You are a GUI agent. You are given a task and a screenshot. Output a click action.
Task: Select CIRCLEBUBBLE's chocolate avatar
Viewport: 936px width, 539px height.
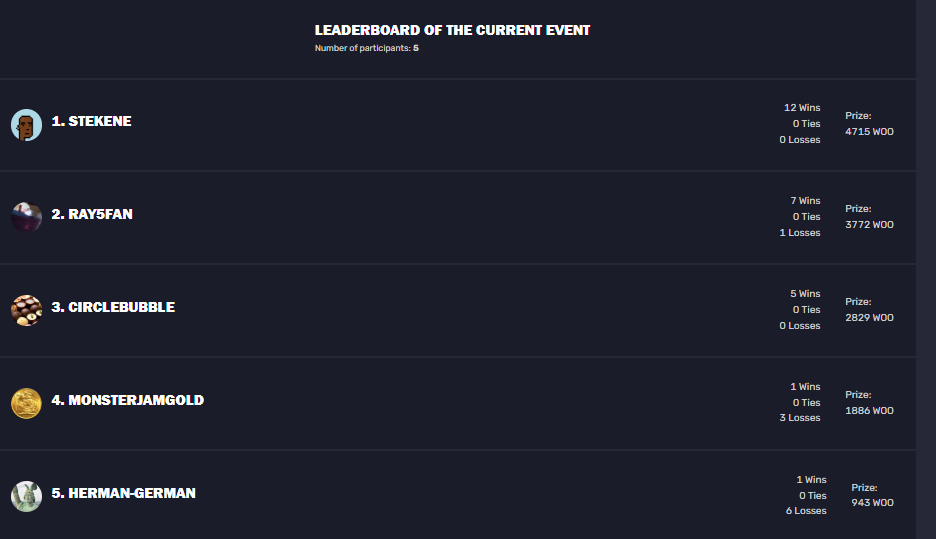pyautogui.click(x=26, y=310)
